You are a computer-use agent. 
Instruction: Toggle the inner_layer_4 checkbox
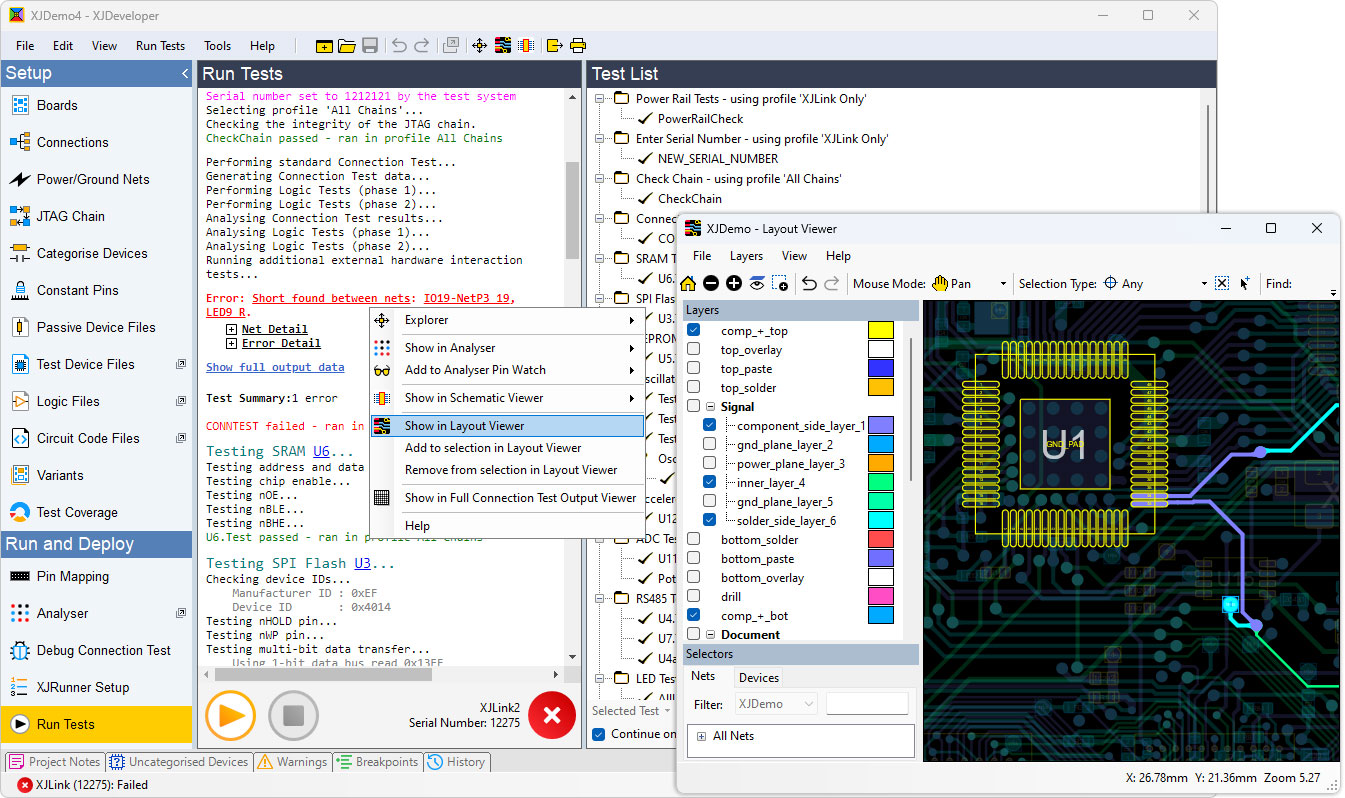pos(710,482)
